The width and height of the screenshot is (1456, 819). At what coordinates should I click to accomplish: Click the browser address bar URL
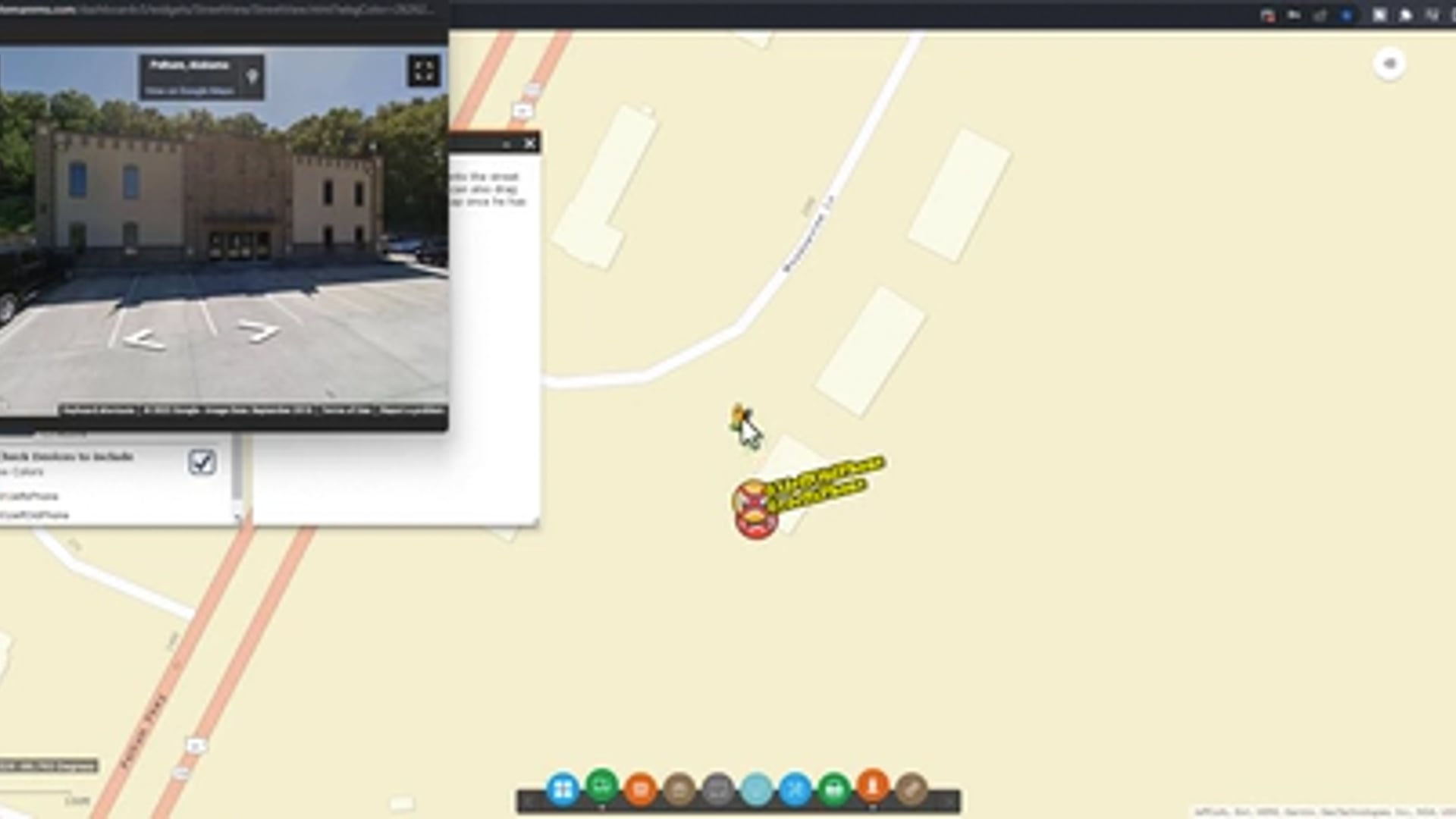tap(216, 10)
